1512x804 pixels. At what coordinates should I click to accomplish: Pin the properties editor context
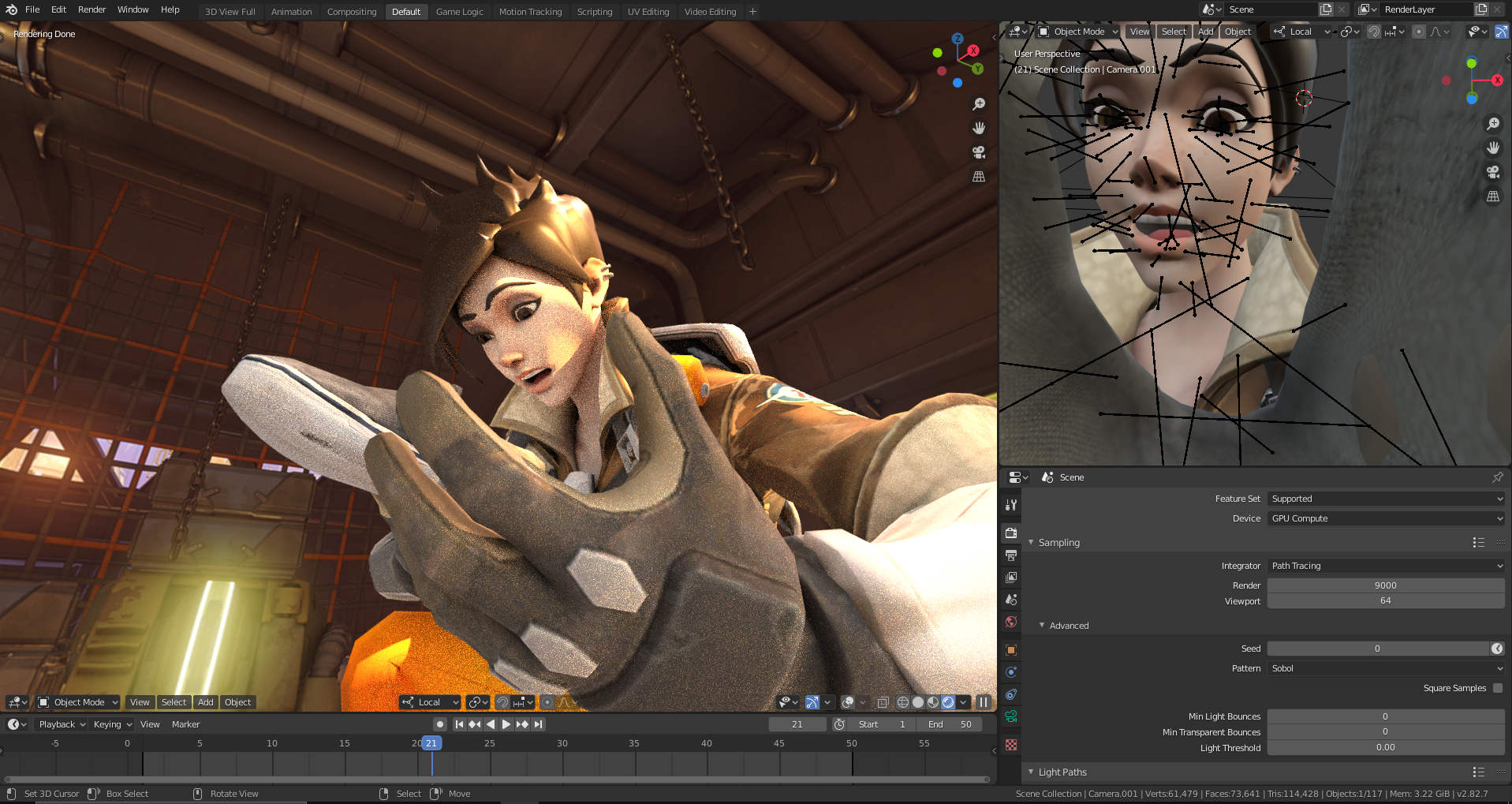(1497, 477)
